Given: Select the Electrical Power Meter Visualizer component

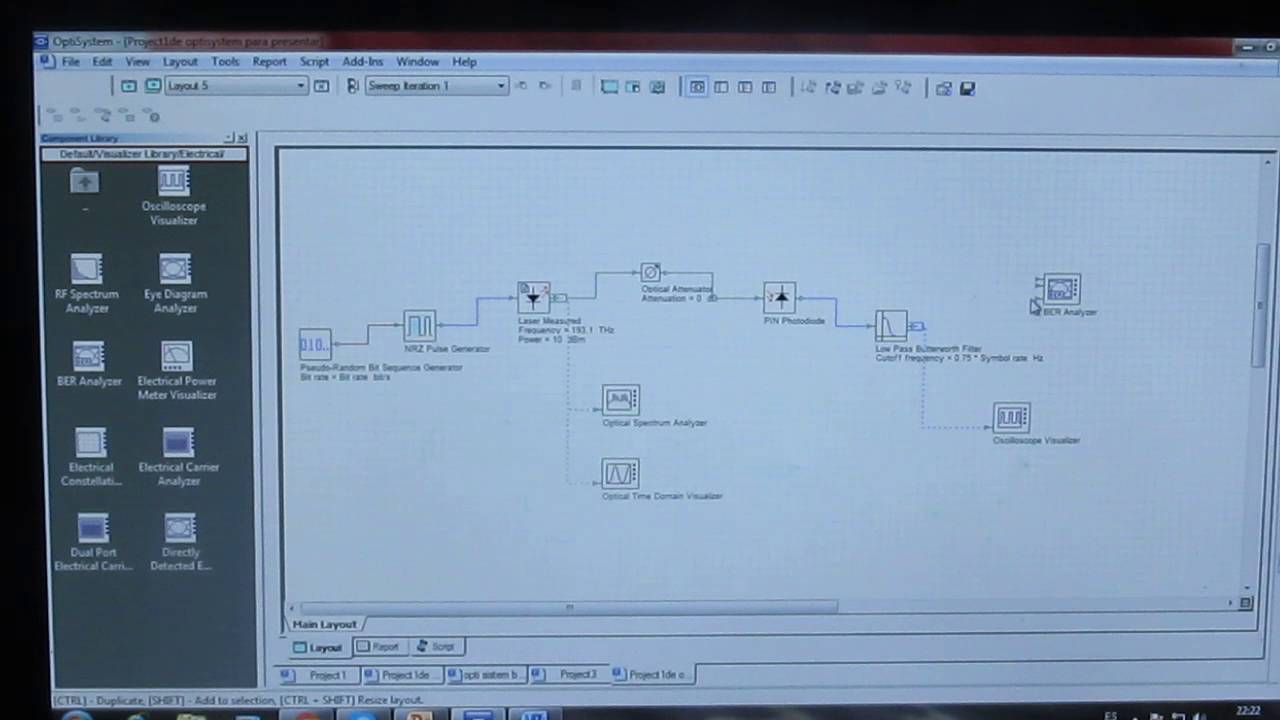Looking at the screenshot, I should (177, 371).
